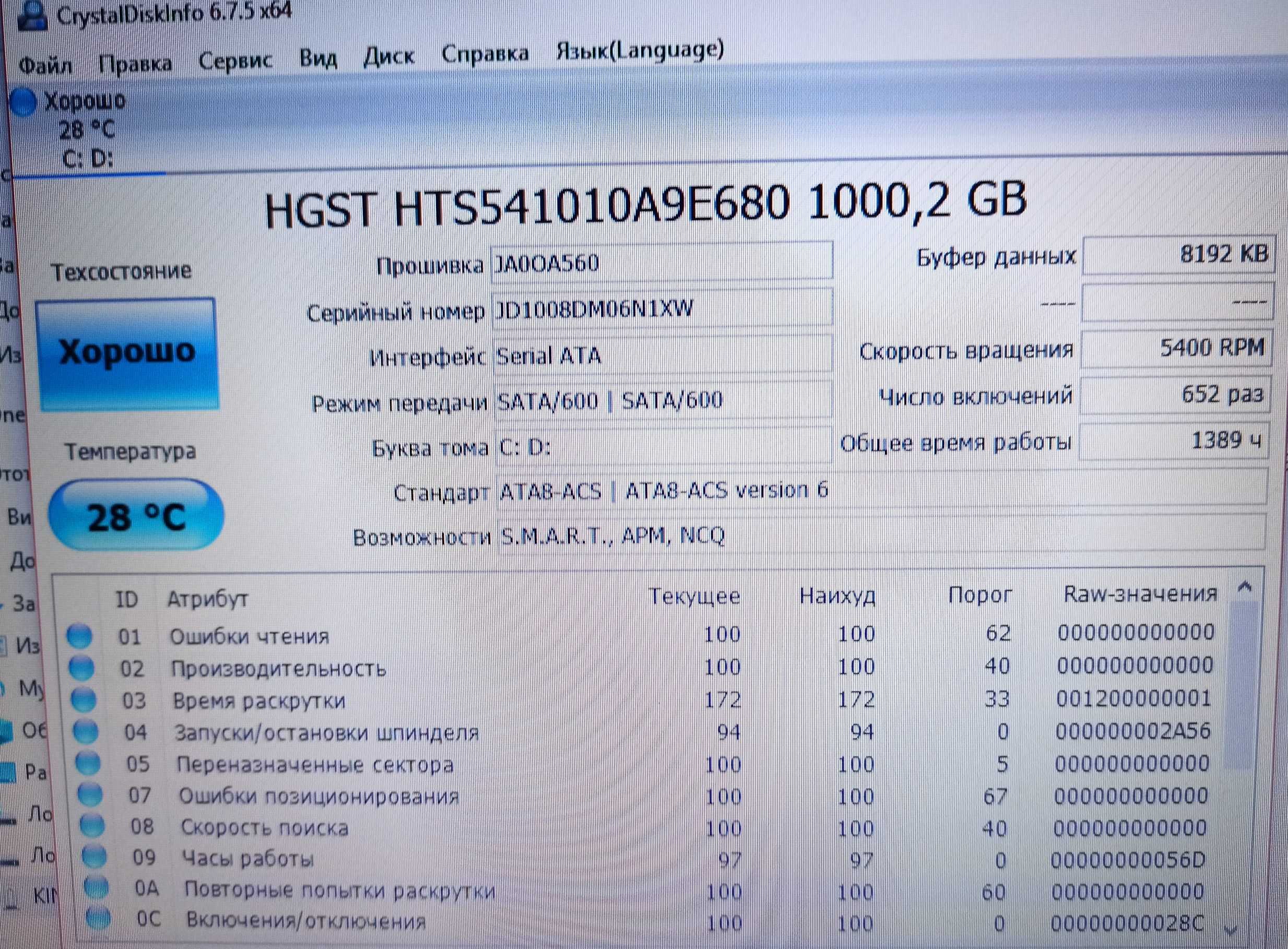Click the ID column header
Viewport: 1288px width, 949px height.
pyautogui.click(x=126, y=600)
